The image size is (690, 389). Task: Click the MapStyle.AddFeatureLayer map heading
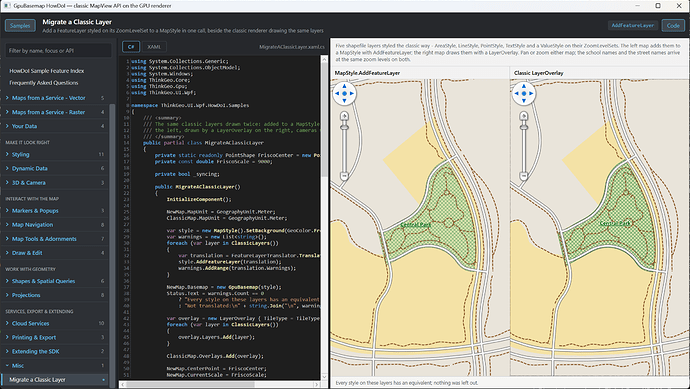point(367,73)
